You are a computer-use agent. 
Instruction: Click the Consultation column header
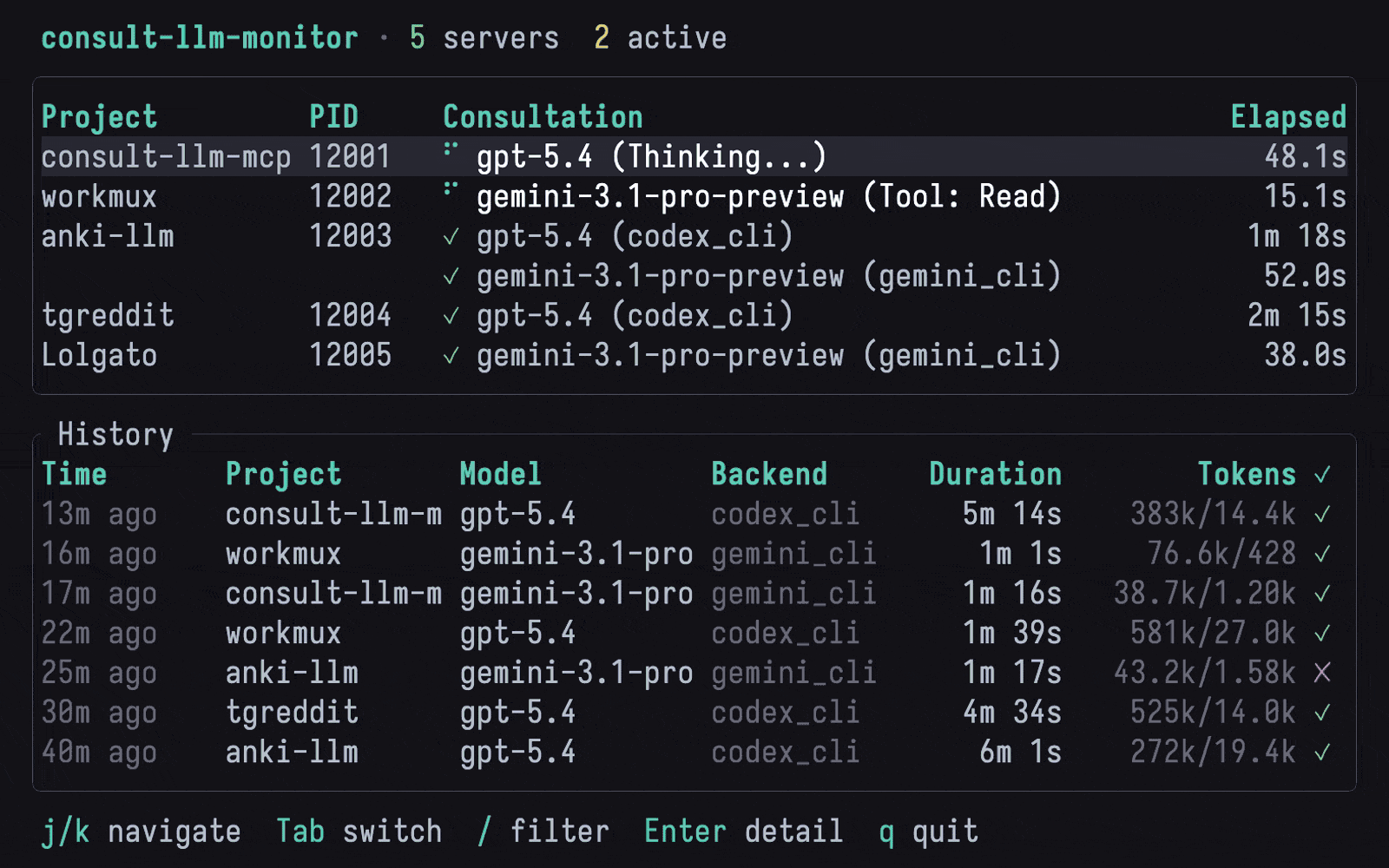[x=543, y=116]
